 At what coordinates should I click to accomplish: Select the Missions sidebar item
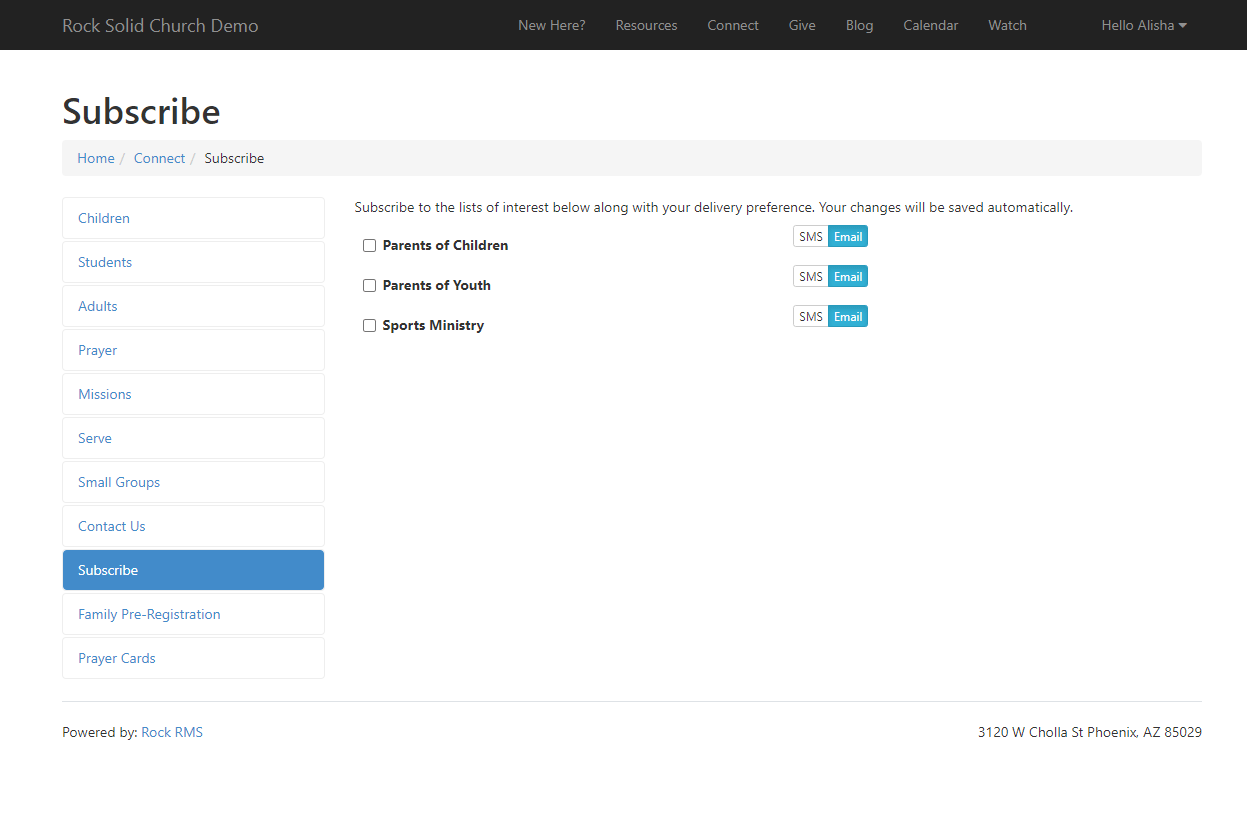105,394
